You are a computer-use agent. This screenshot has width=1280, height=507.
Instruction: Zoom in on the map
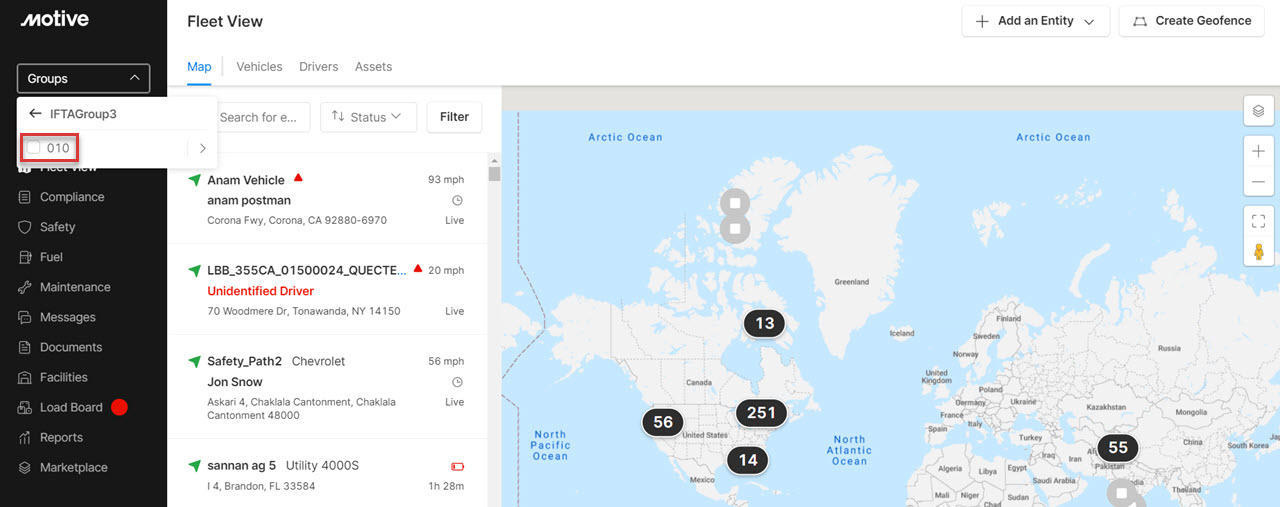click(1258, 152)
